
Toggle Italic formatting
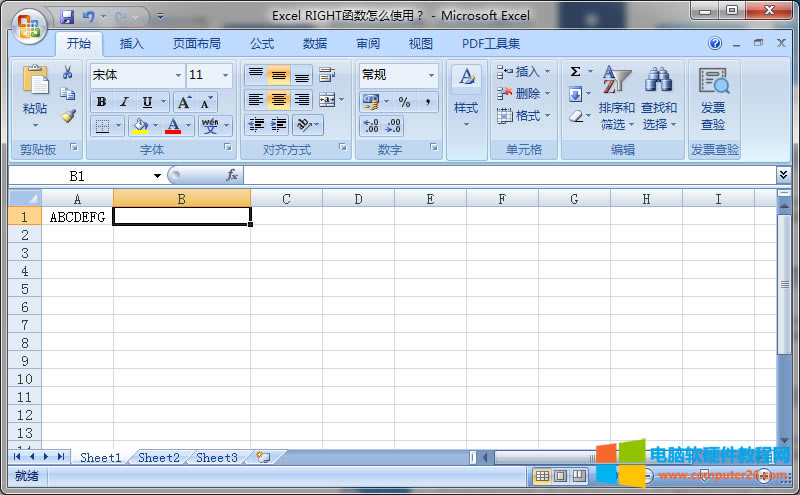124,102
